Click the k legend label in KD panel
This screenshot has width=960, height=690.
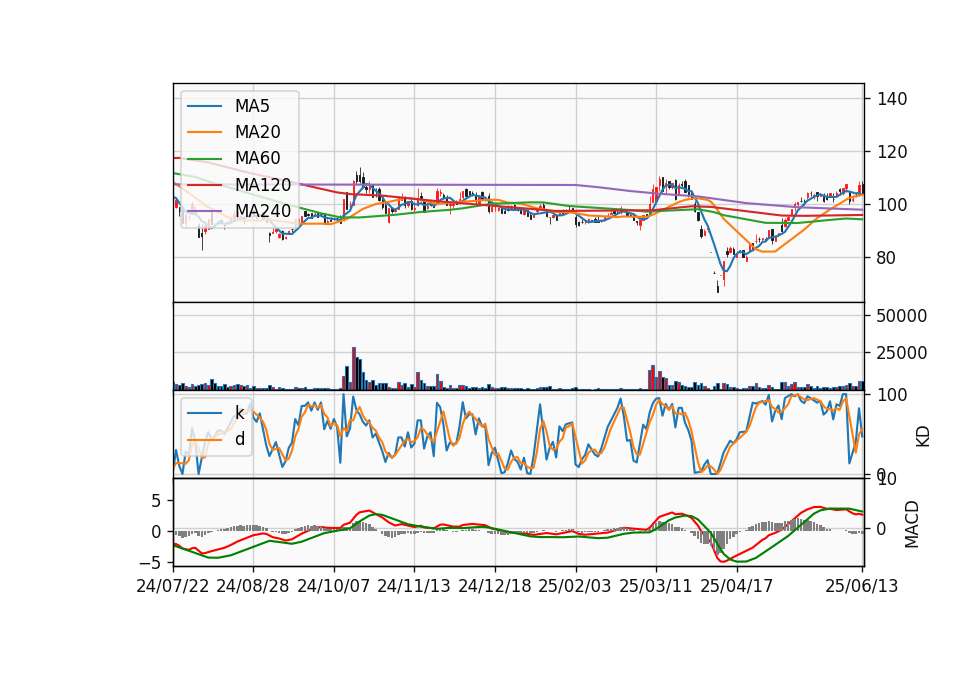click(239, 413)
